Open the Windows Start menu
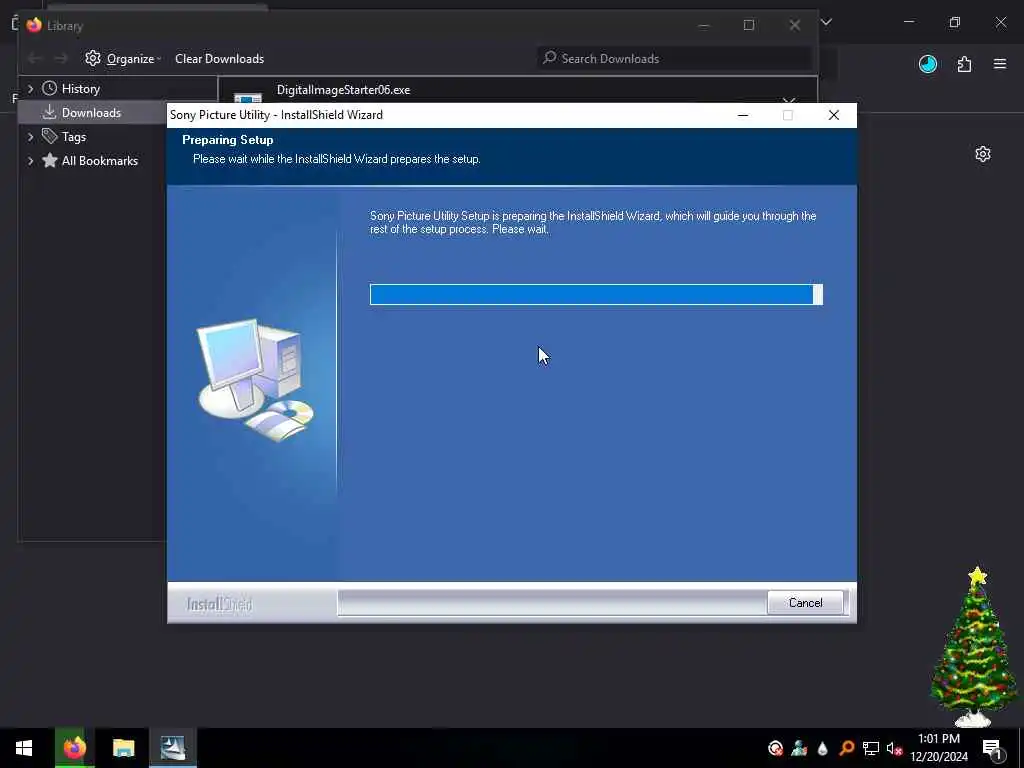Viewport: 1024px width, 768px height. 24,748
